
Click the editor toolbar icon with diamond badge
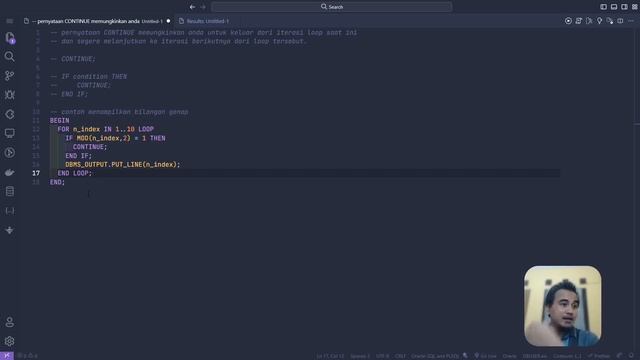coord(610,21)
